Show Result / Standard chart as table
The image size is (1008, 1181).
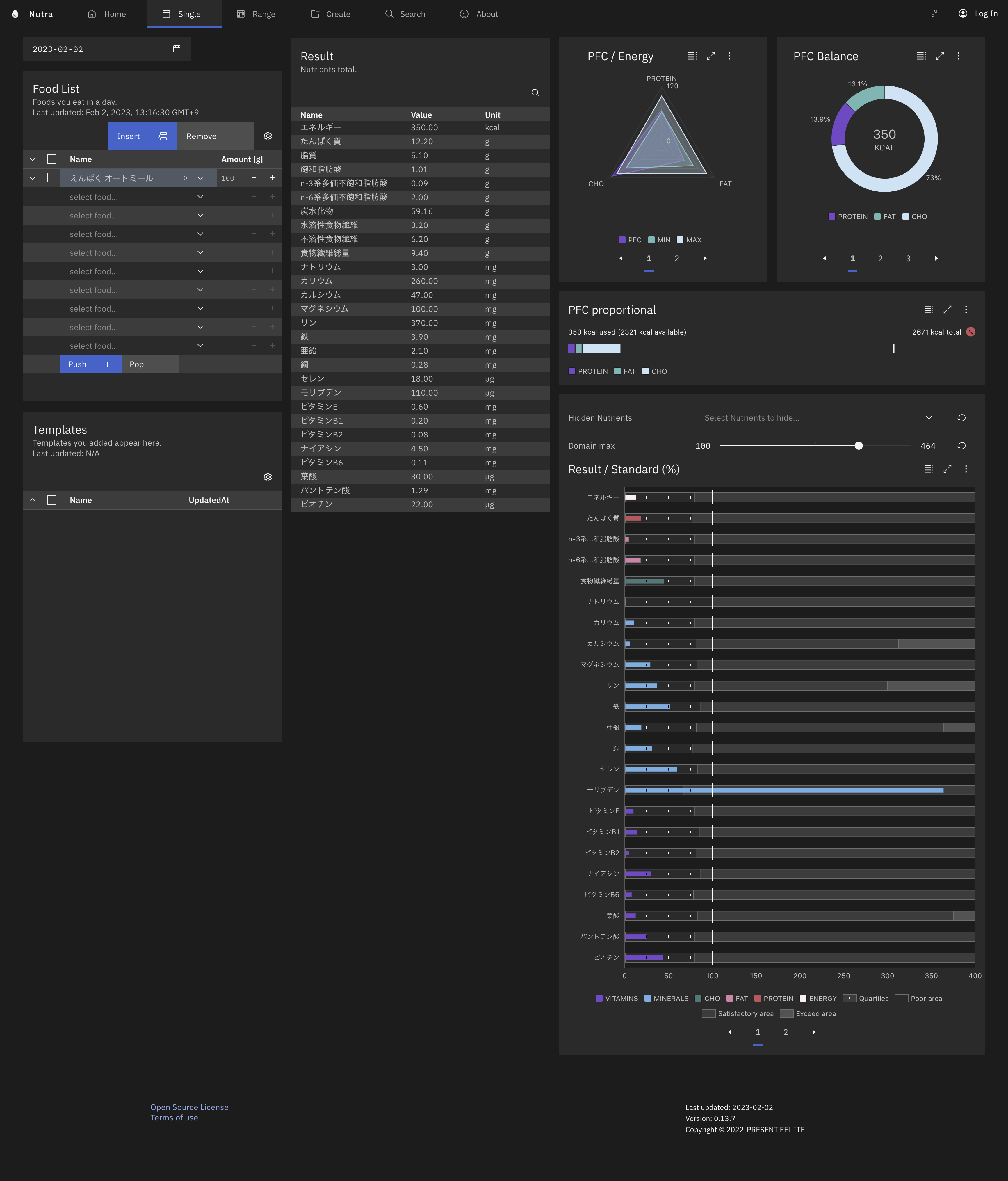coord(928,469)
